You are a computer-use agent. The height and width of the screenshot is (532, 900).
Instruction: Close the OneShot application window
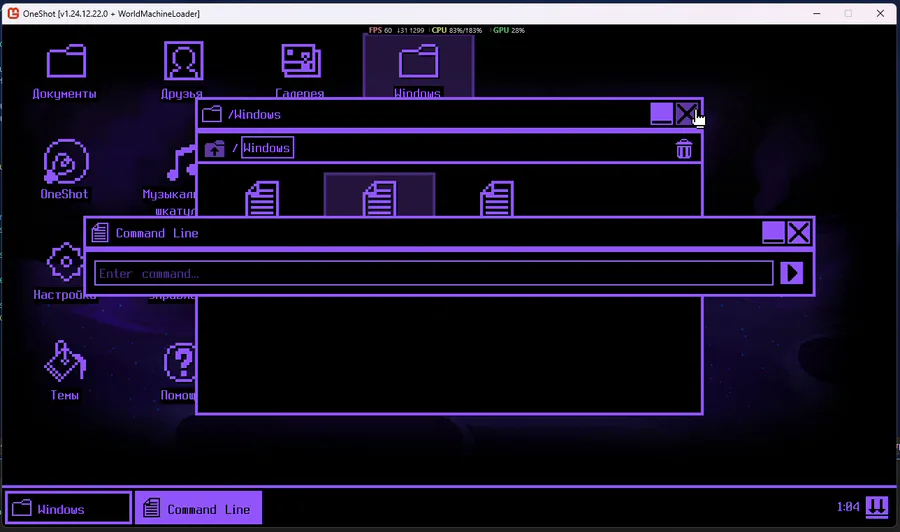[x=880, y=13]
